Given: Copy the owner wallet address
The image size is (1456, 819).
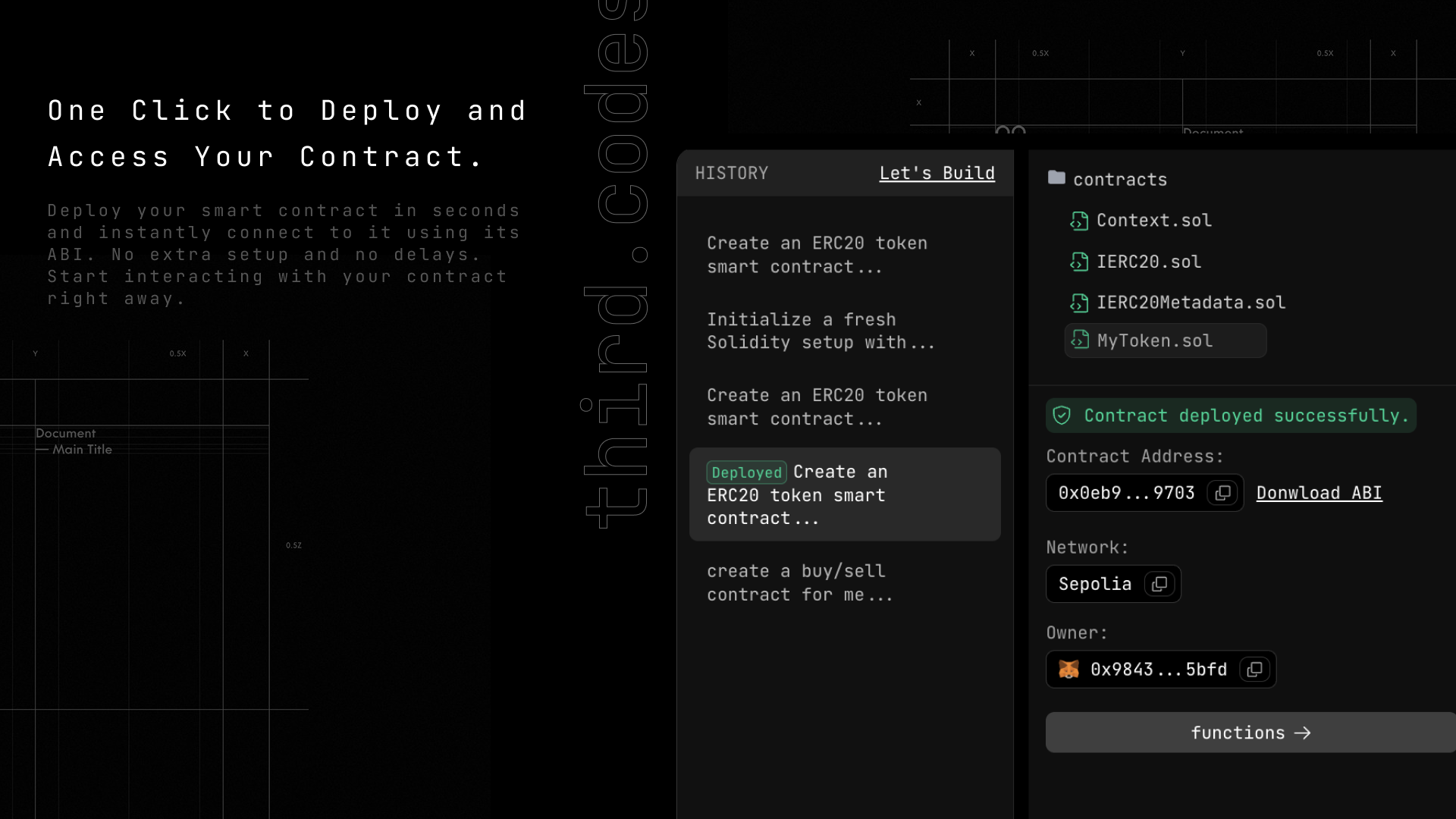Looking at the screenshot, I should [1255, 670].
